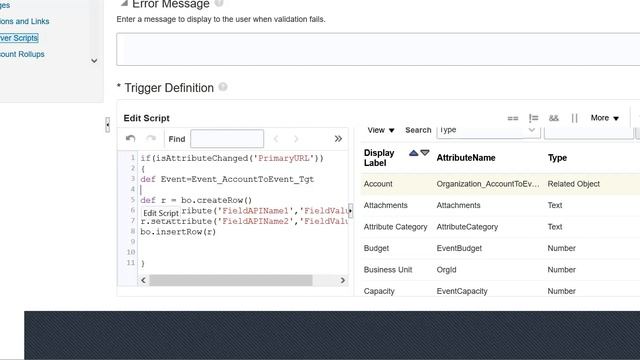The height and width of the screenshot is (360, 640).
Task: Click in the error message text box
Action: (378, 49)
